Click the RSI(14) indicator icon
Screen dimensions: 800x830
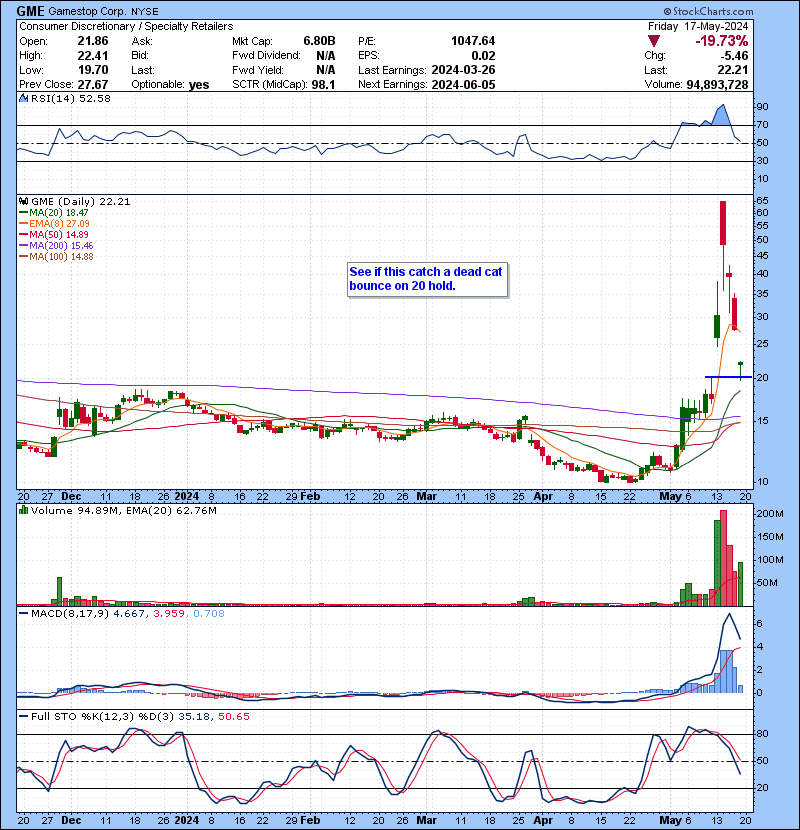23,98
